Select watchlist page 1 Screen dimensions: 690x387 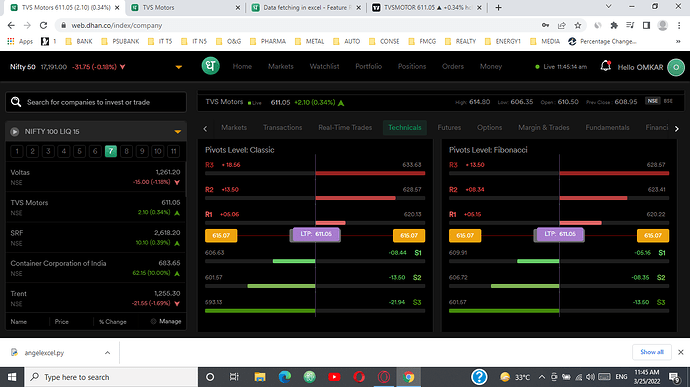(17, 151)
